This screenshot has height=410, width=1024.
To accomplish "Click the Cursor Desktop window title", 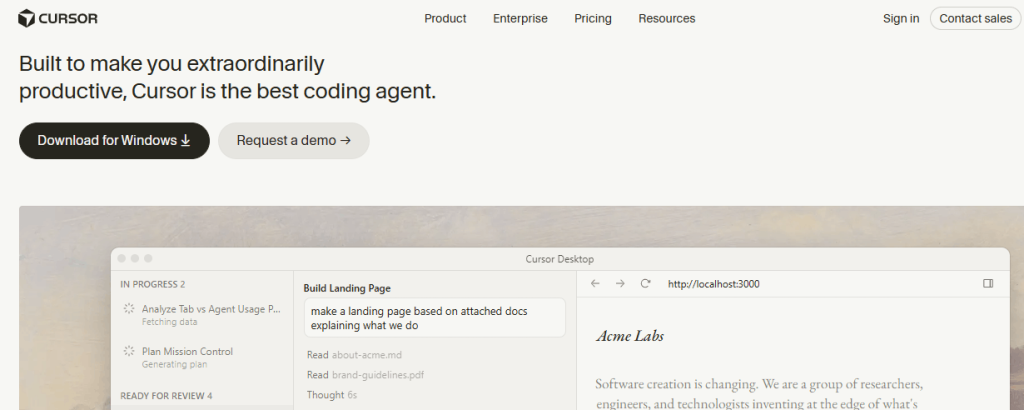I will coord(560,259).
